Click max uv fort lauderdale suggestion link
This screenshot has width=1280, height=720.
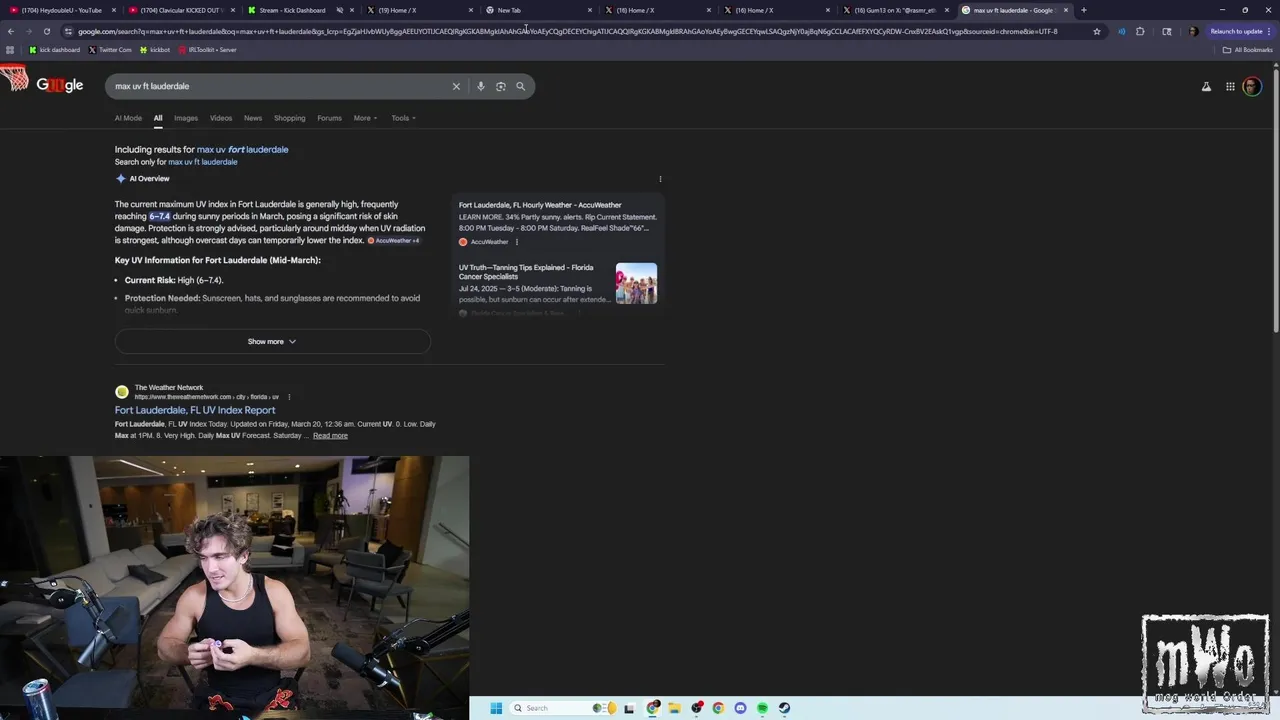tap(242, 150)
